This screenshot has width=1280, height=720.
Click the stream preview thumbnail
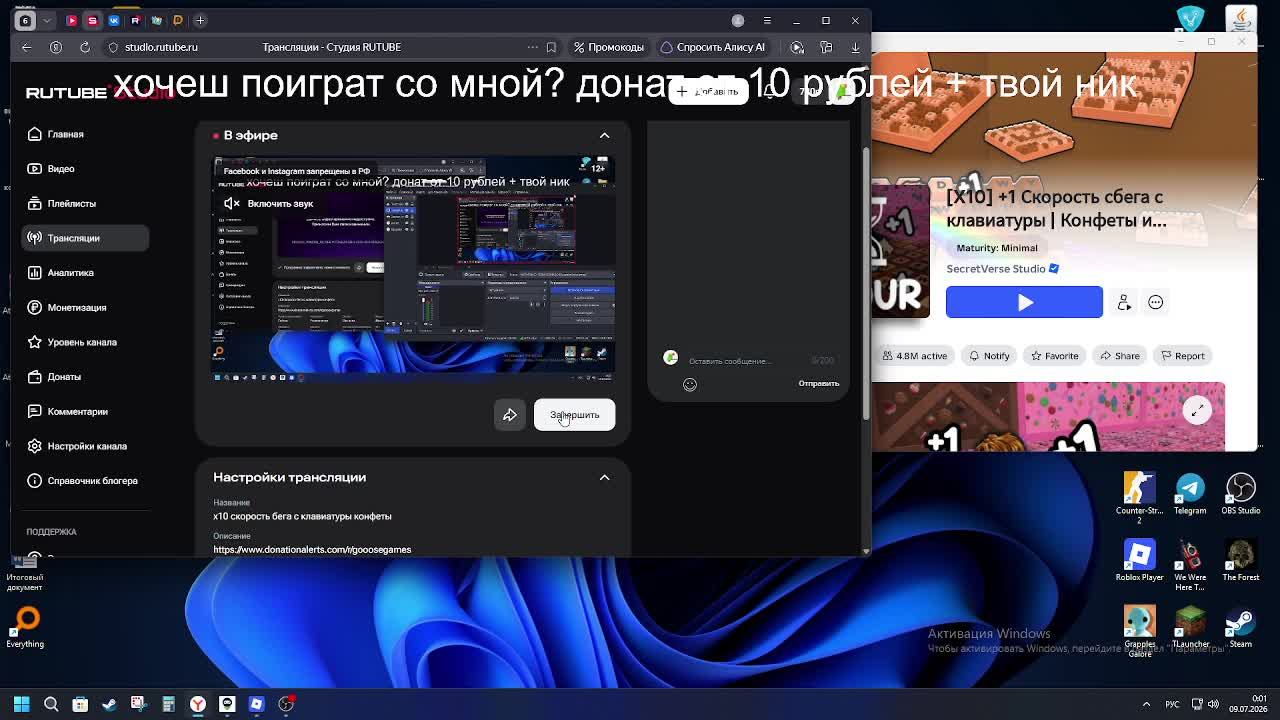(x=413, y=268)
